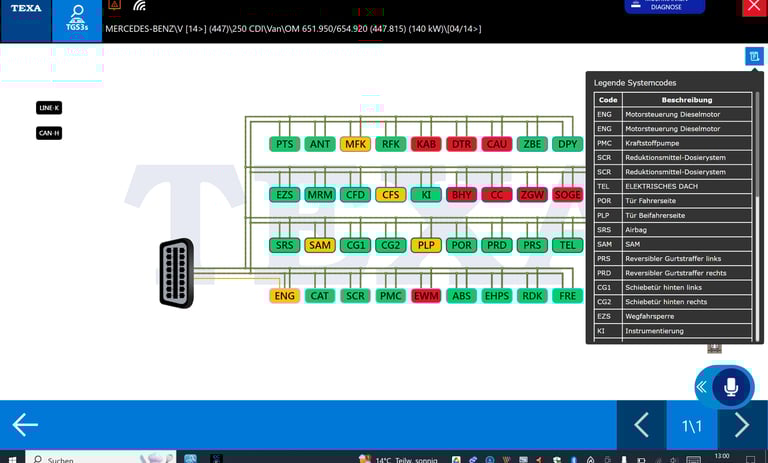Click the weather widget in taskbar
This screenshot has width=768, height=463.
pos(398,459)
